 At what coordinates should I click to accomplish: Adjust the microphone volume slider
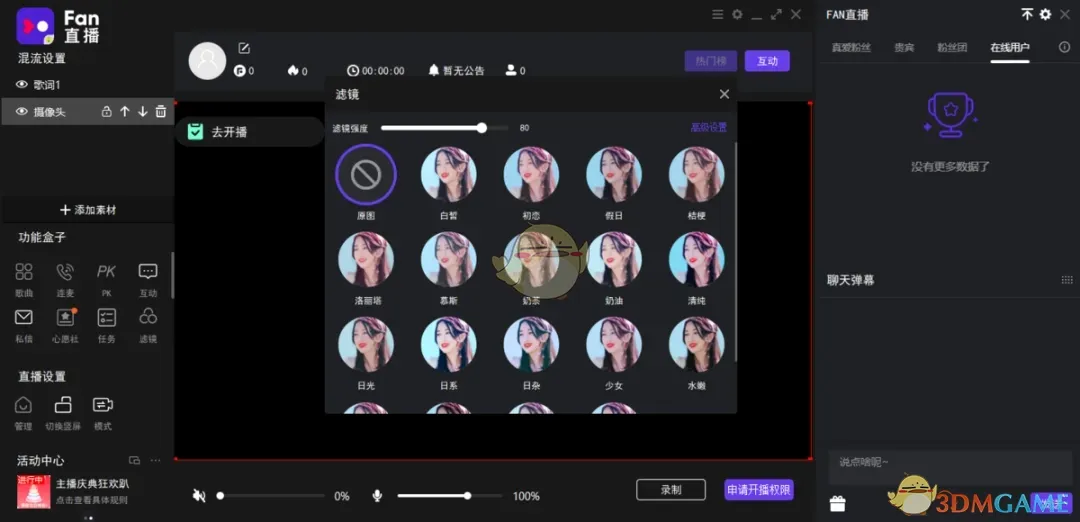[450, 496]
